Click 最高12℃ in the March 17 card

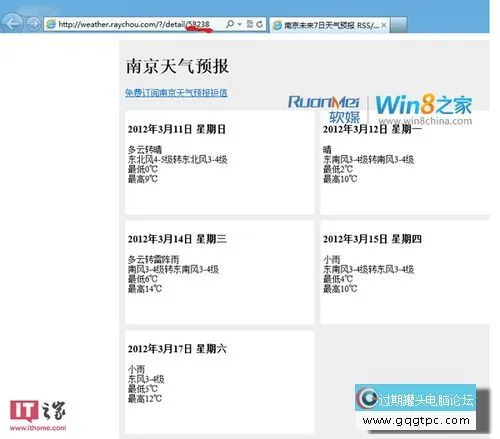145,398
